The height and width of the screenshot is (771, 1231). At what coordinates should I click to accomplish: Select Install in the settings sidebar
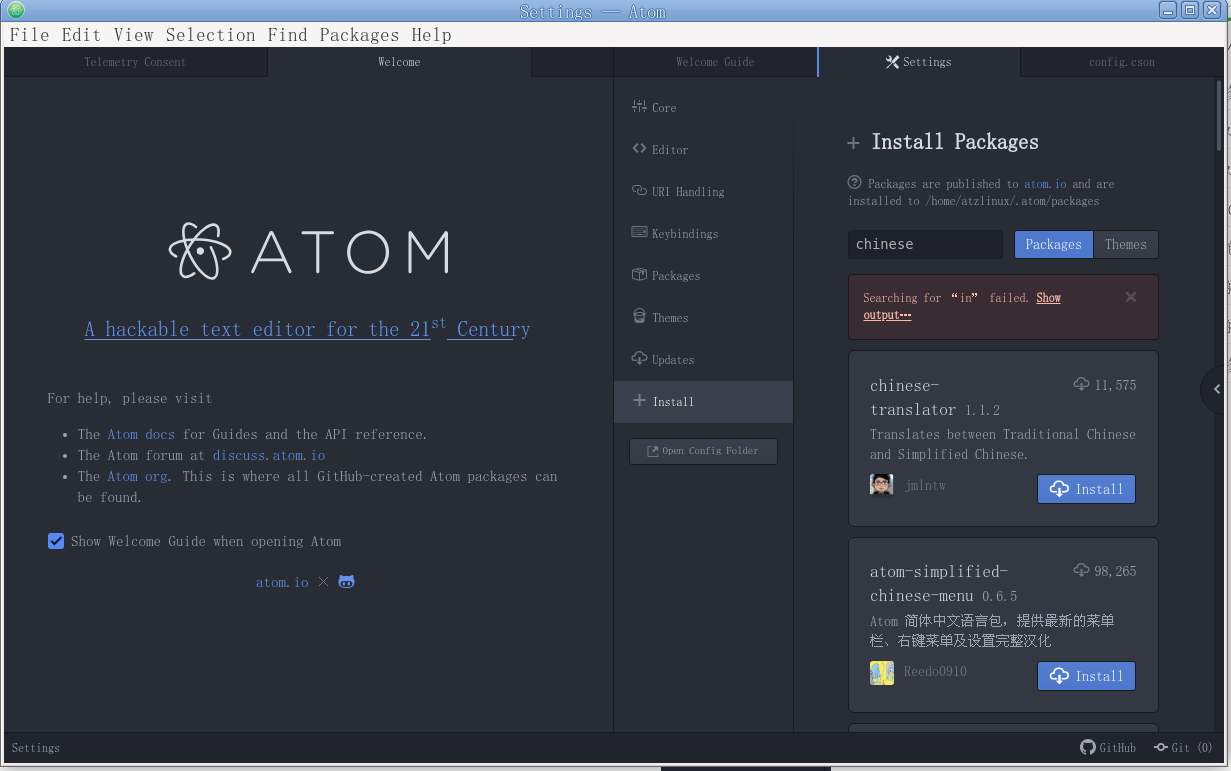(x=703, y=401)
